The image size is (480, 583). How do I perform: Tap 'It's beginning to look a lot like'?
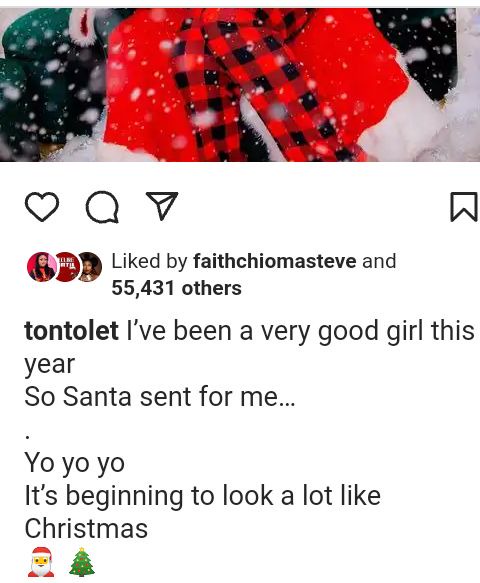(203, 496)
